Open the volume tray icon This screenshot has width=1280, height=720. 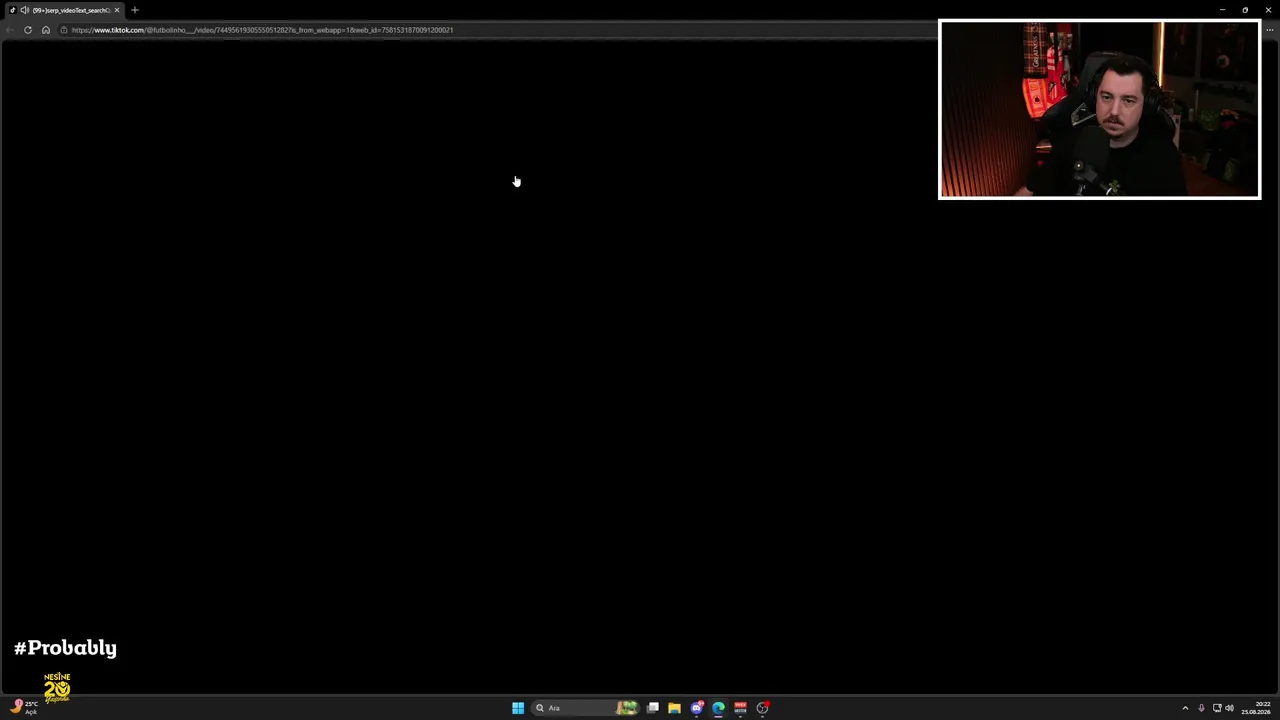[x=1229, y=708]
